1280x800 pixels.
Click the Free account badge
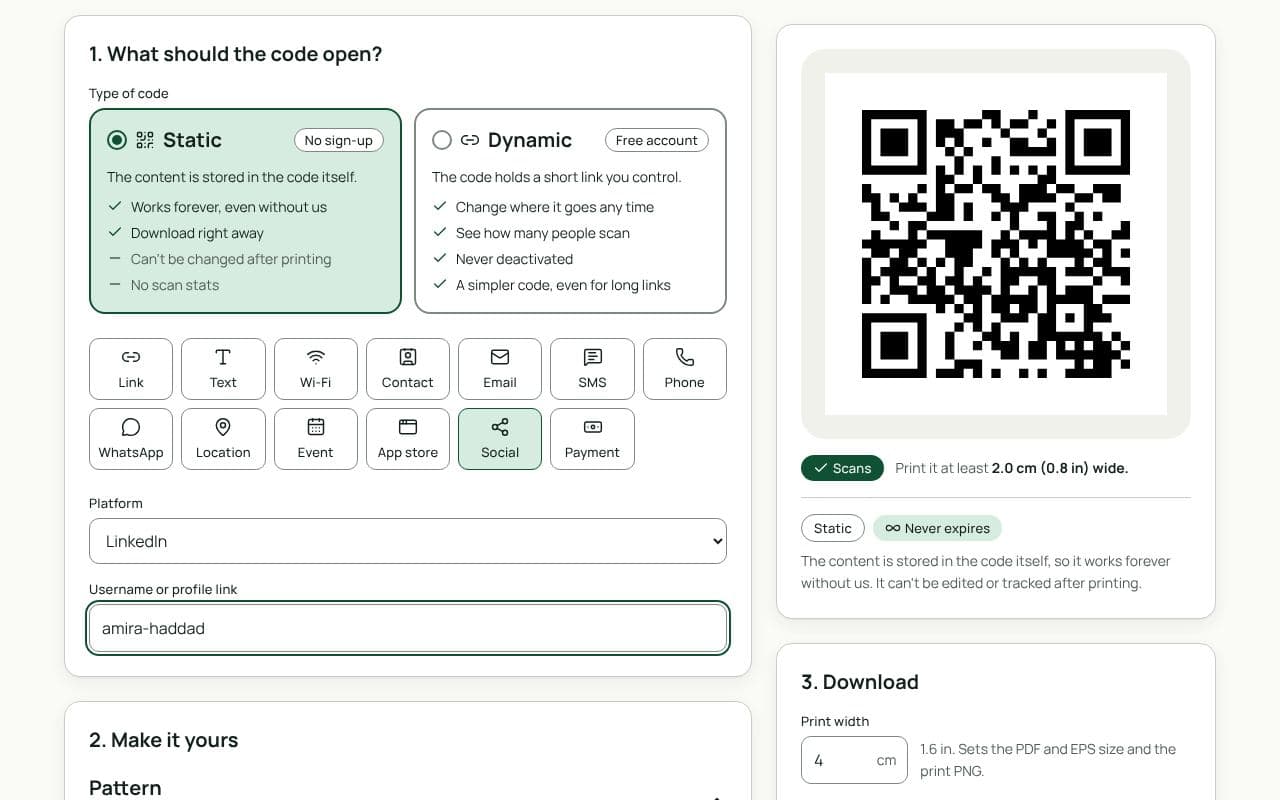[x=657, y=140]
